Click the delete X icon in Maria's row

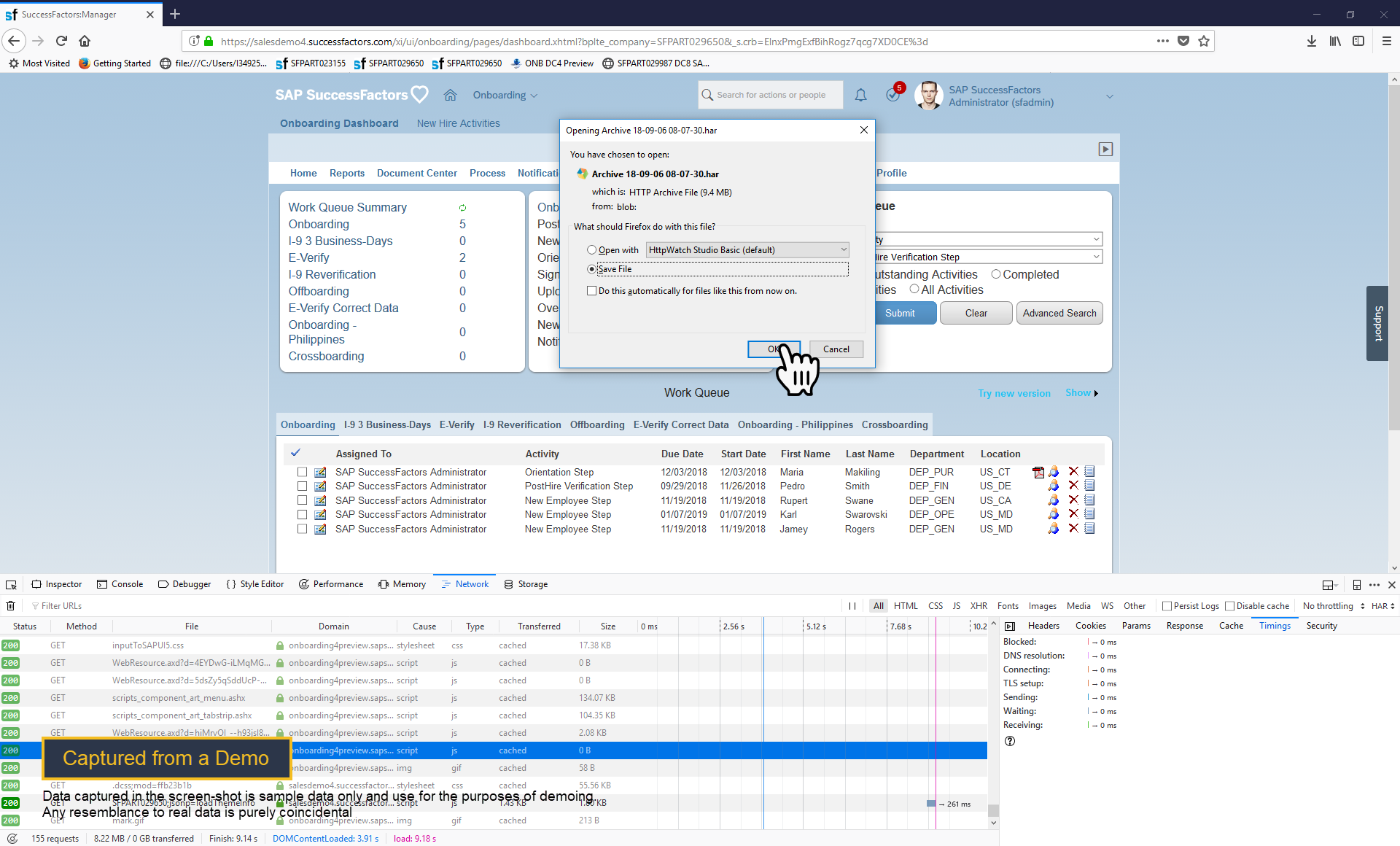1073,472
